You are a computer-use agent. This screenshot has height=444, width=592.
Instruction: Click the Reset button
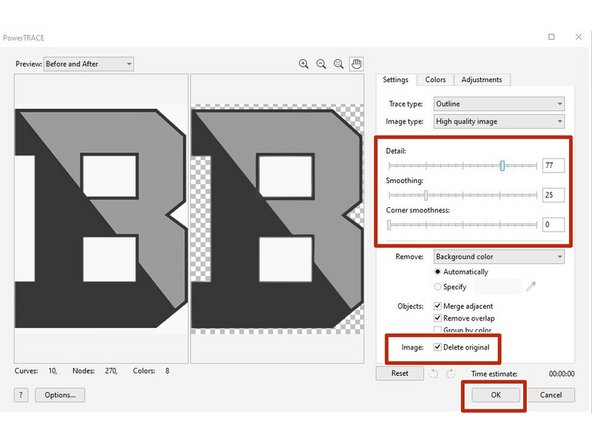[400, 373]
